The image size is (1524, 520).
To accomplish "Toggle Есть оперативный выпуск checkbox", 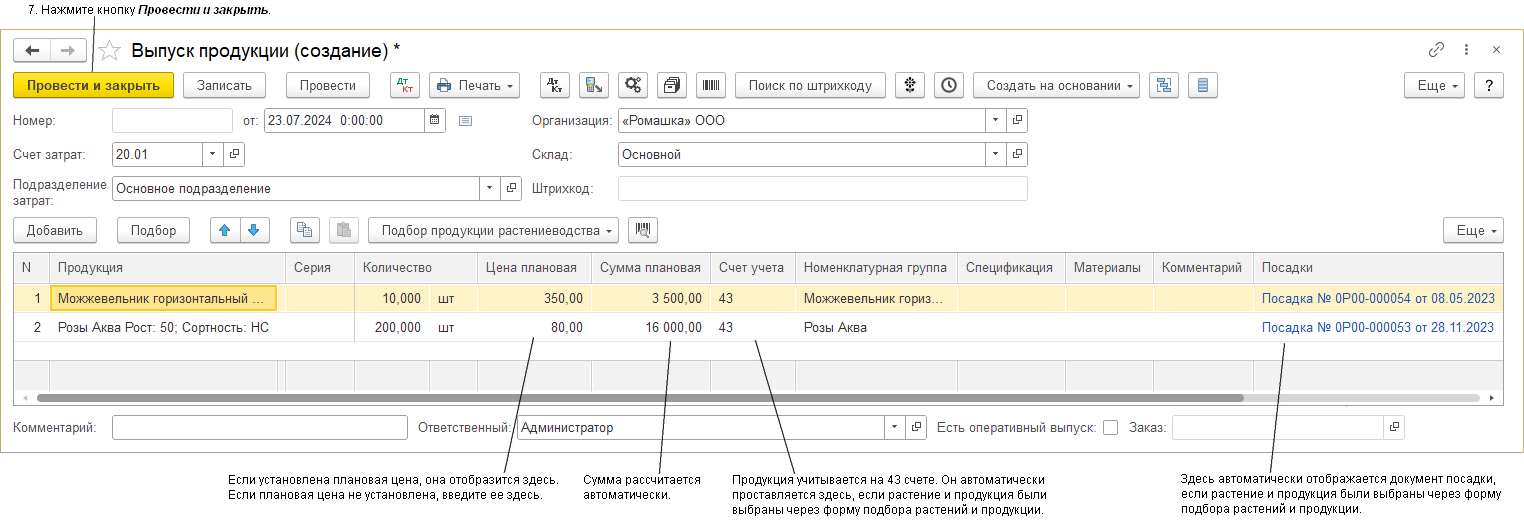I will (1110, 428).
